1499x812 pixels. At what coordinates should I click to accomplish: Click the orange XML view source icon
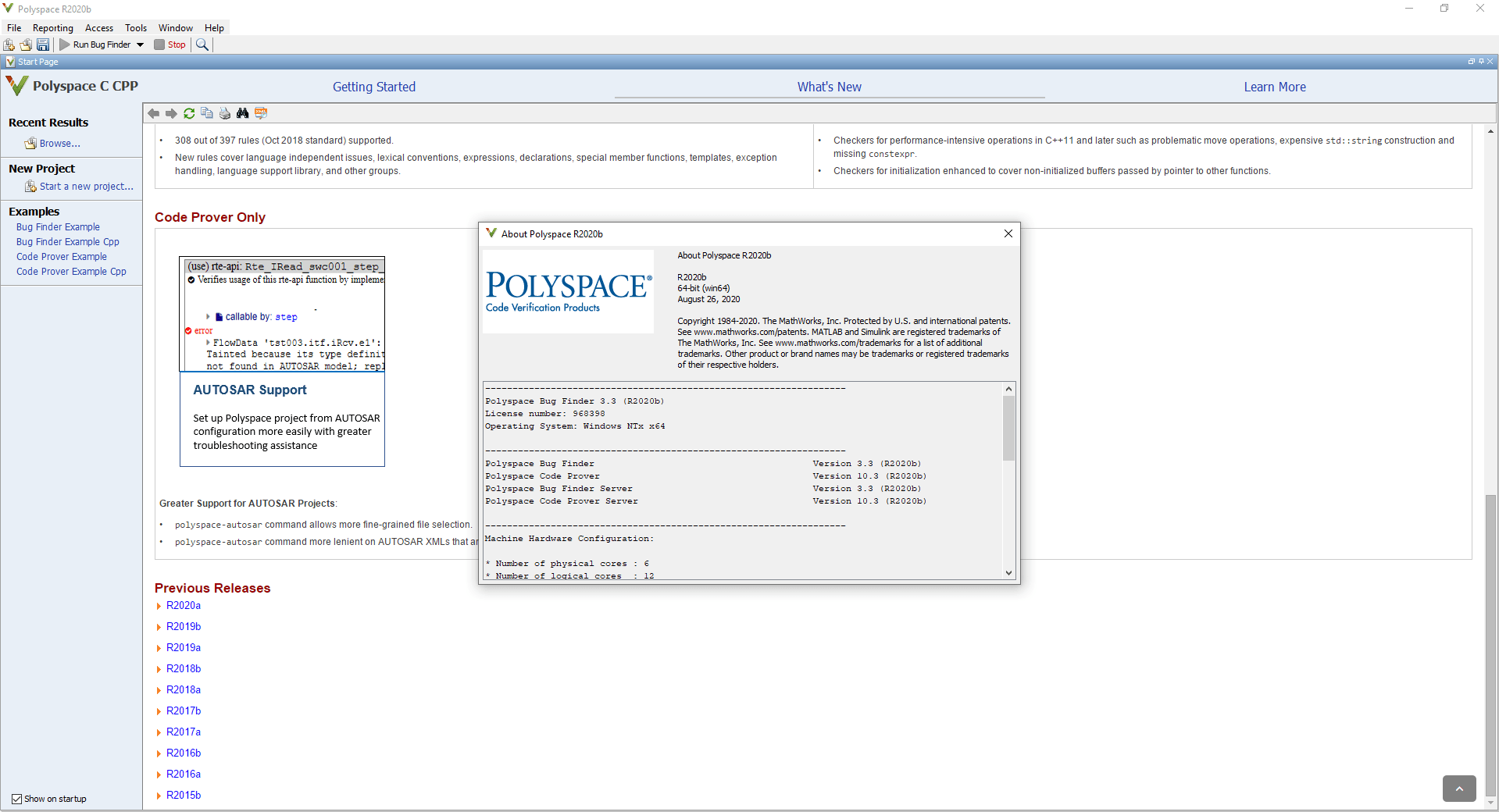pyautogui.click(x=261, y=113)
